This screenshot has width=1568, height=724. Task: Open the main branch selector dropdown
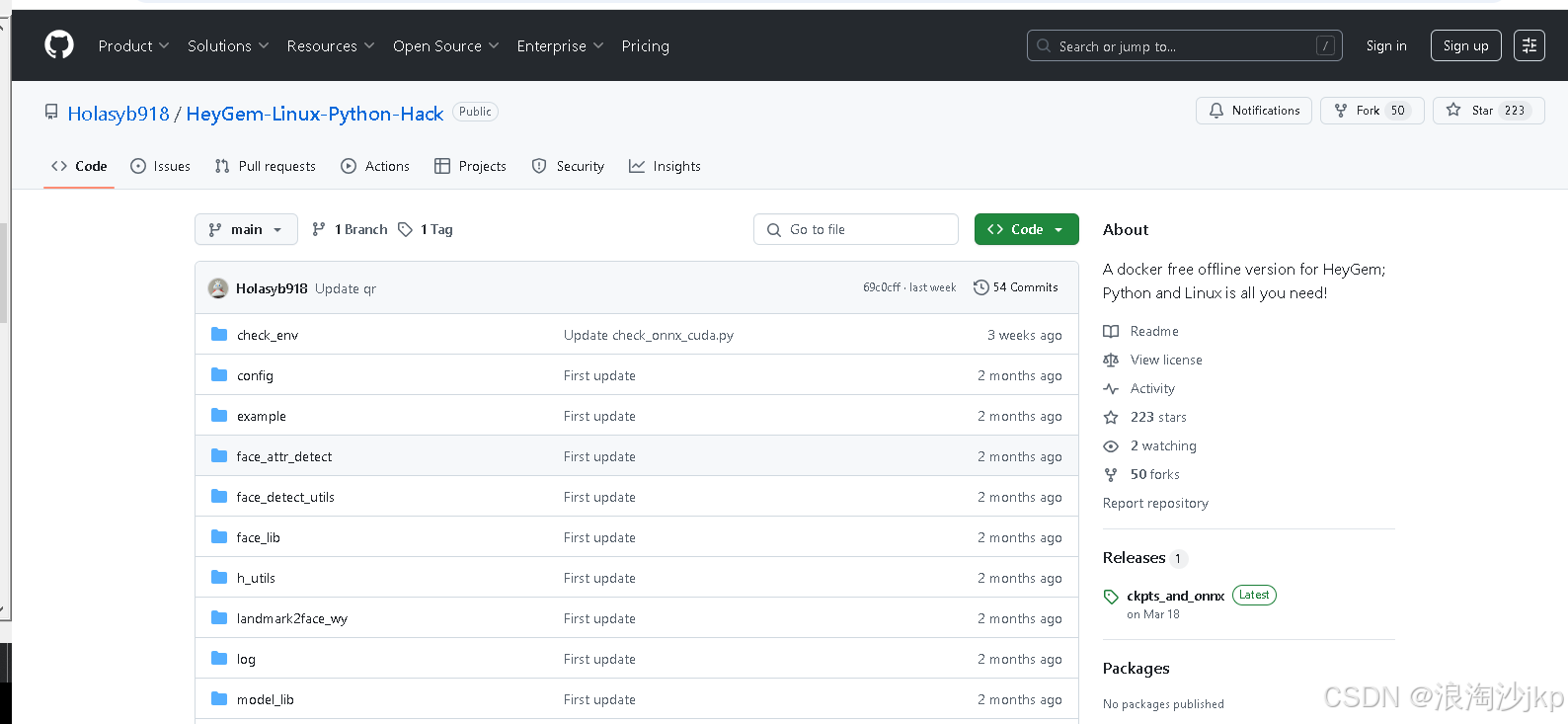click(246, 229)
